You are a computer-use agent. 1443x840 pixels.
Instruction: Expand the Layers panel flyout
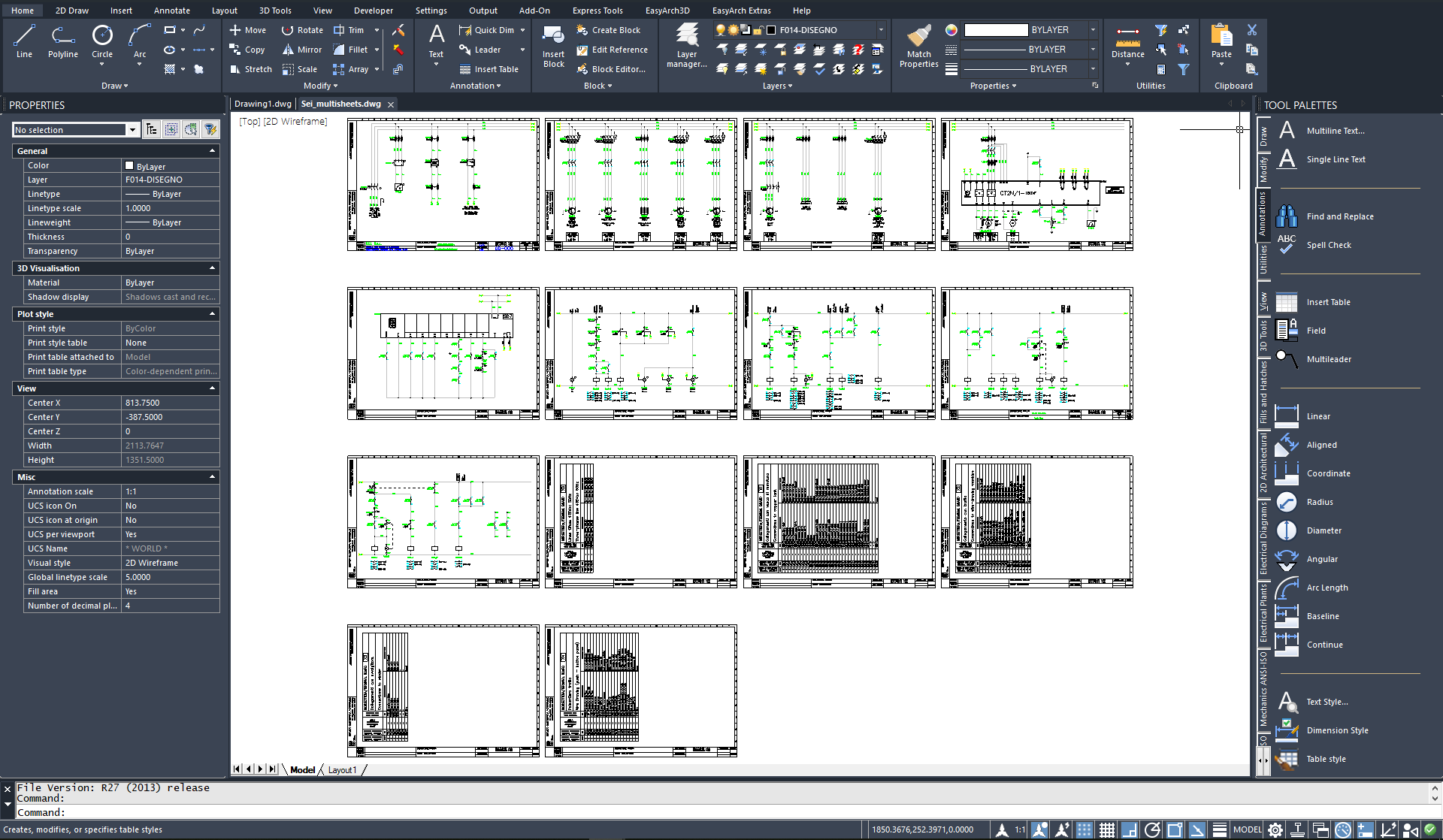[x=777, y=86]
